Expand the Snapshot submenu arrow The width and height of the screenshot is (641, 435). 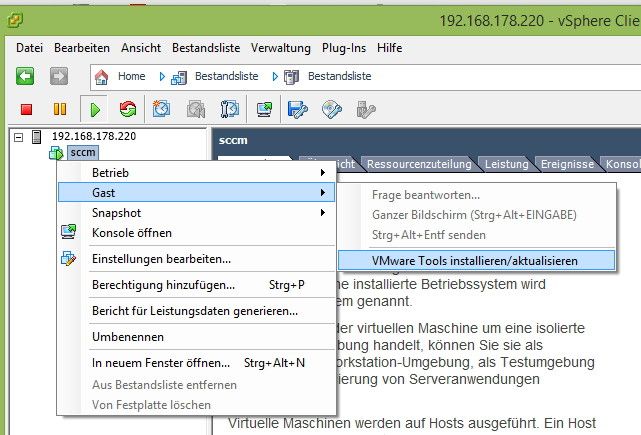pos(323,213)
